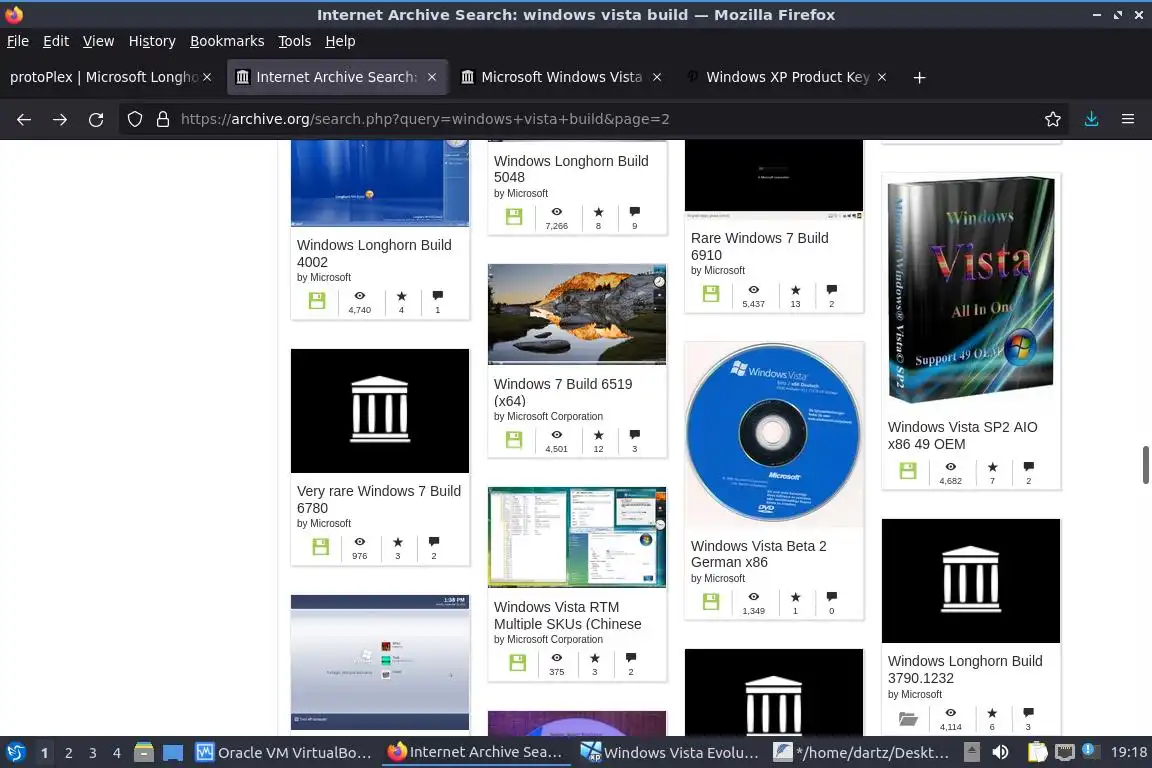This screenshot has height=768, width=1152.
Task: Open Windows Vista SP2 AIO x86 49 OEM link
Action: click(x=962, y=435)
